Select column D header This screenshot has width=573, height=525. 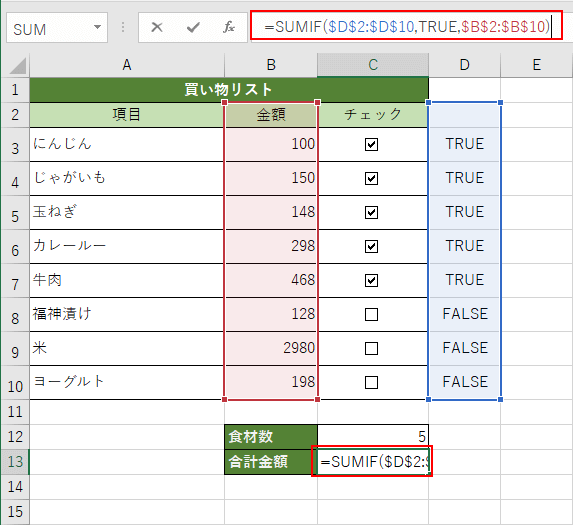pyautogui.click(x=464, y=65)
